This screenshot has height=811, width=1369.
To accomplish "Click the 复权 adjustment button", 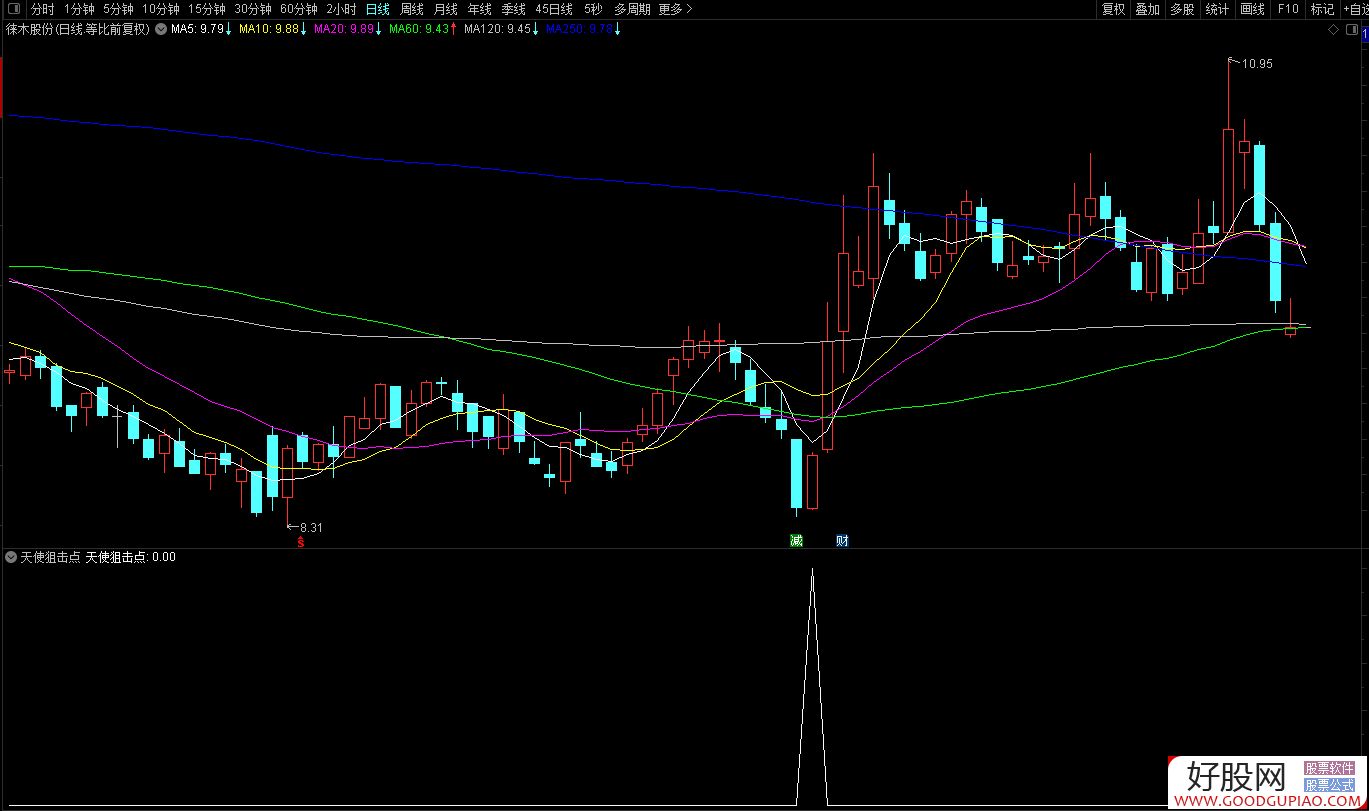I will coord(1113,9).
